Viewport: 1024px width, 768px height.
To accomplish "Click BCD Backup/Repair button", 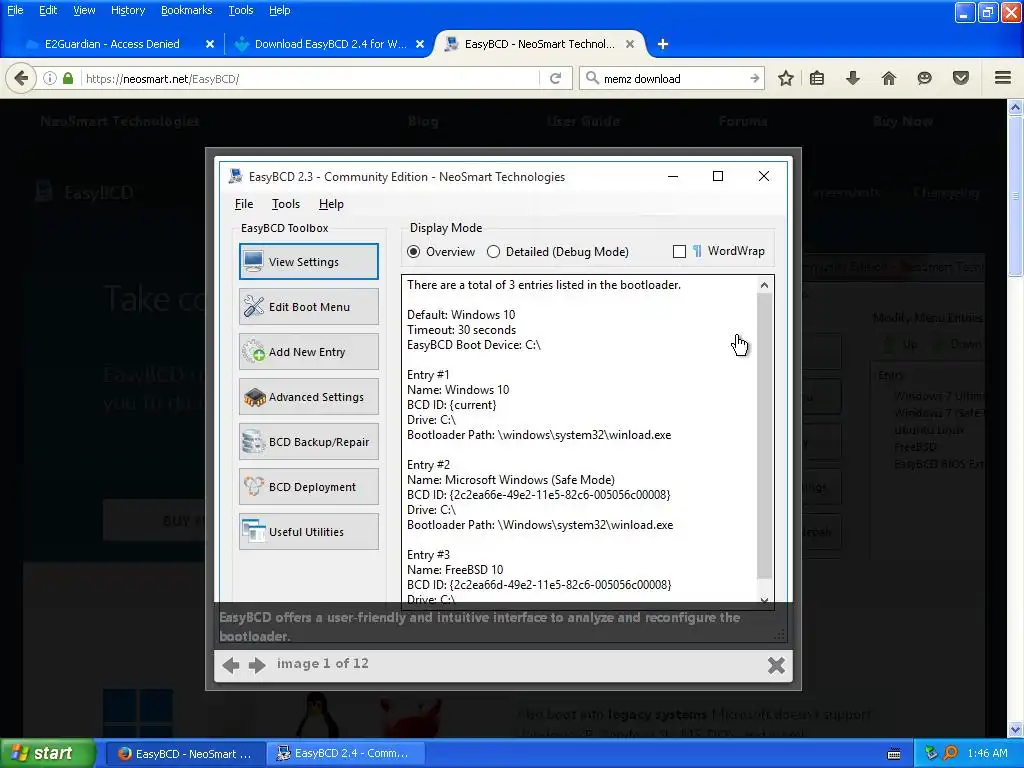I will (308, 441).
